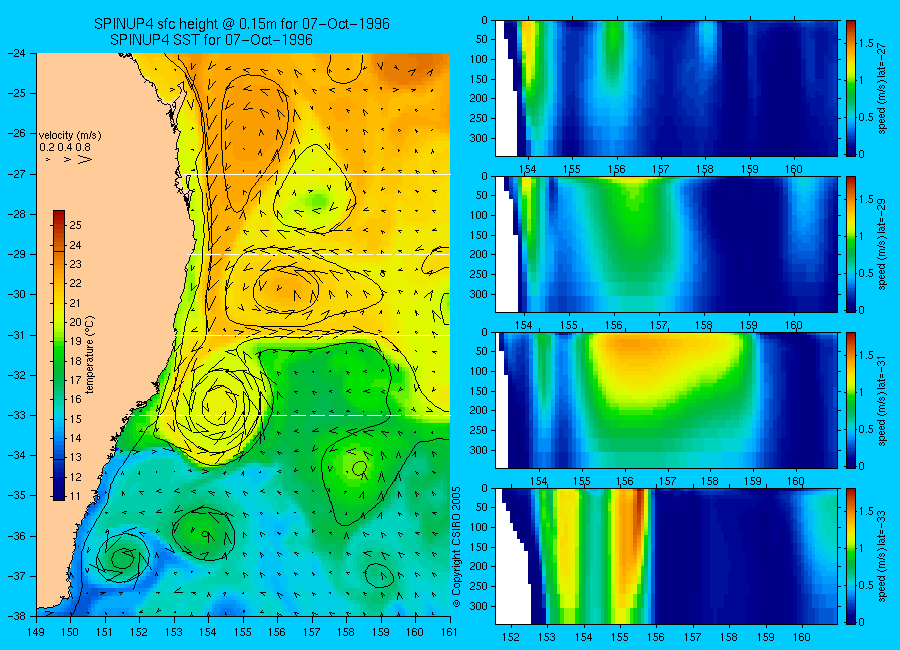This screenshot has width=900, height=650.
Task: Click the speed color bar beside the lat=-31 section
Action: [851, 400]
